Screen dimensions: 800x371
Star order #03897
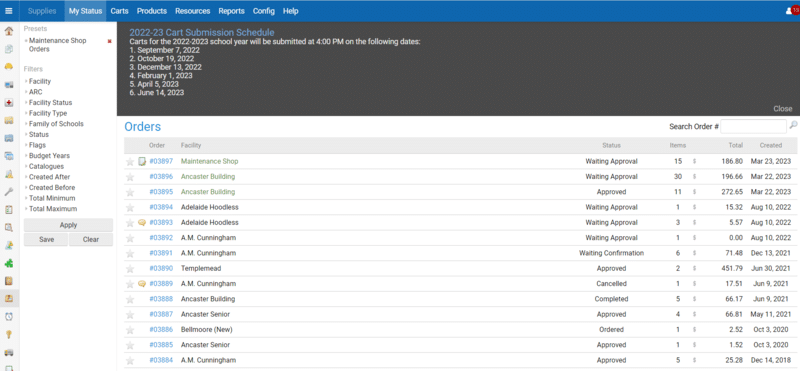[x=130, y=162]
